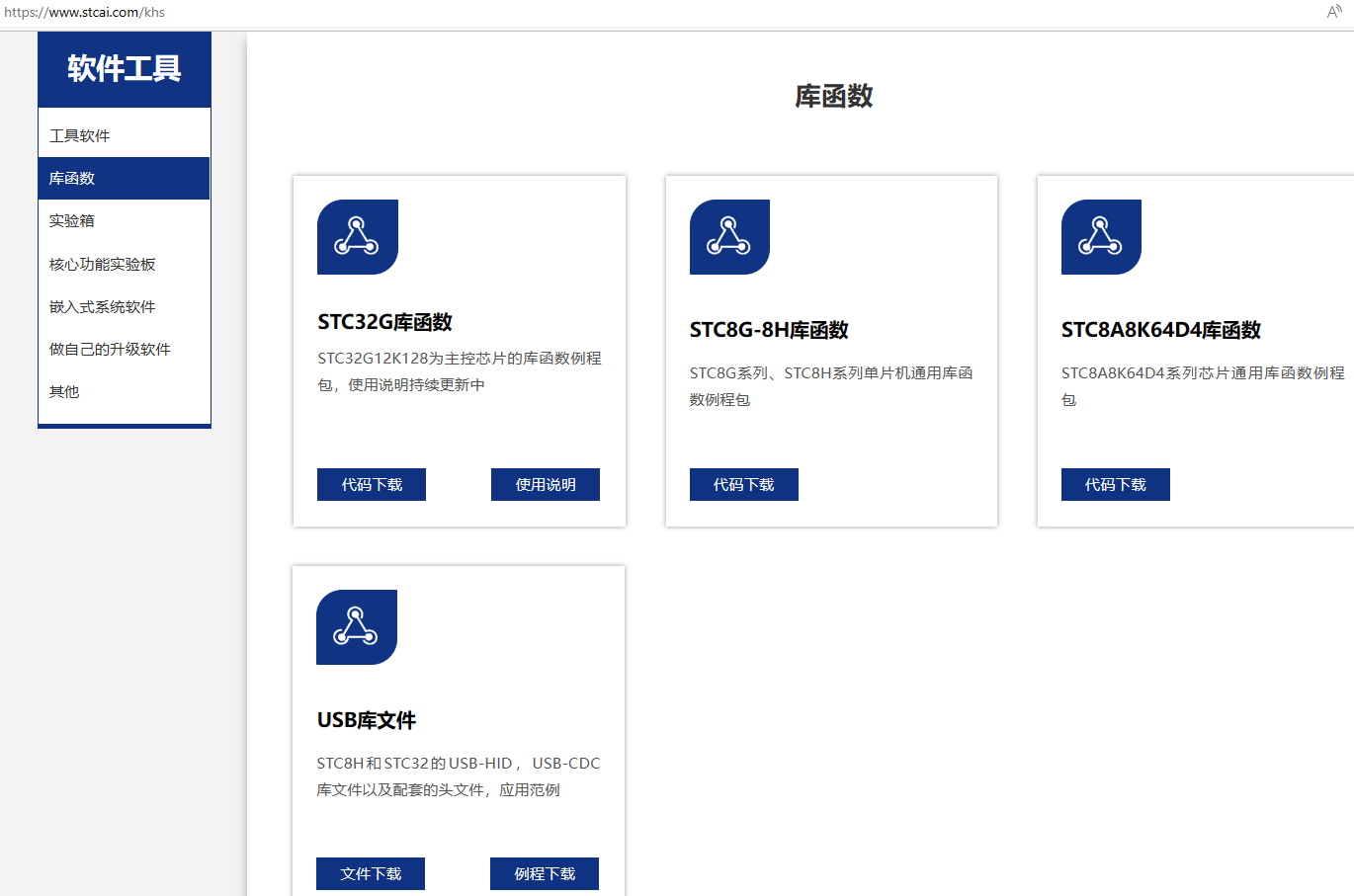Click the STC8G-8H库函数 card icon

click(x=729, y=237)
